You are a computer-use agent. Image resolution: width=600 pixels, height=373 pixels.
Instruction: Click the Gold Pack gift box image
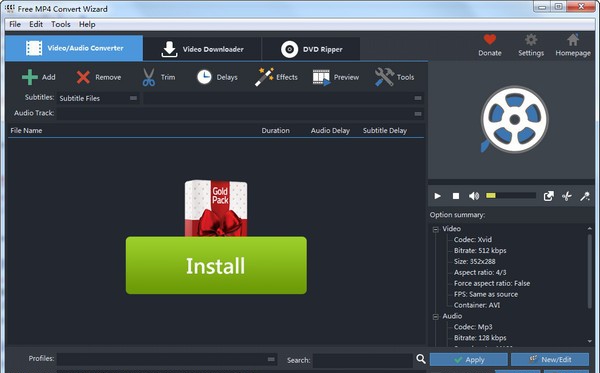point(216,208)
